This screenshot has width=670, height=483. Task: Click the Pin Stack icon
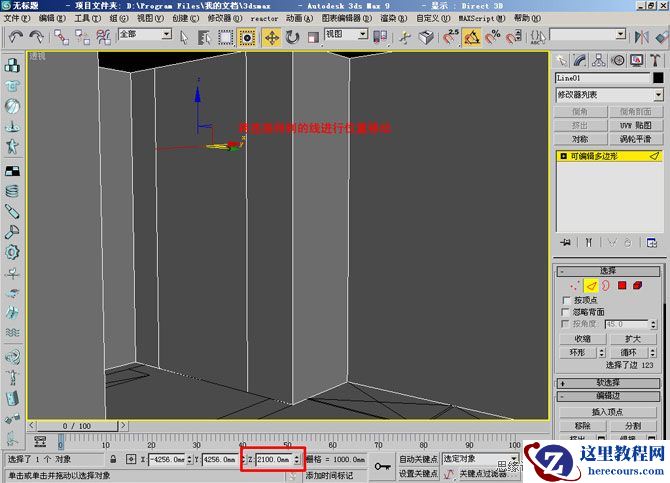[x=566, y=243]
